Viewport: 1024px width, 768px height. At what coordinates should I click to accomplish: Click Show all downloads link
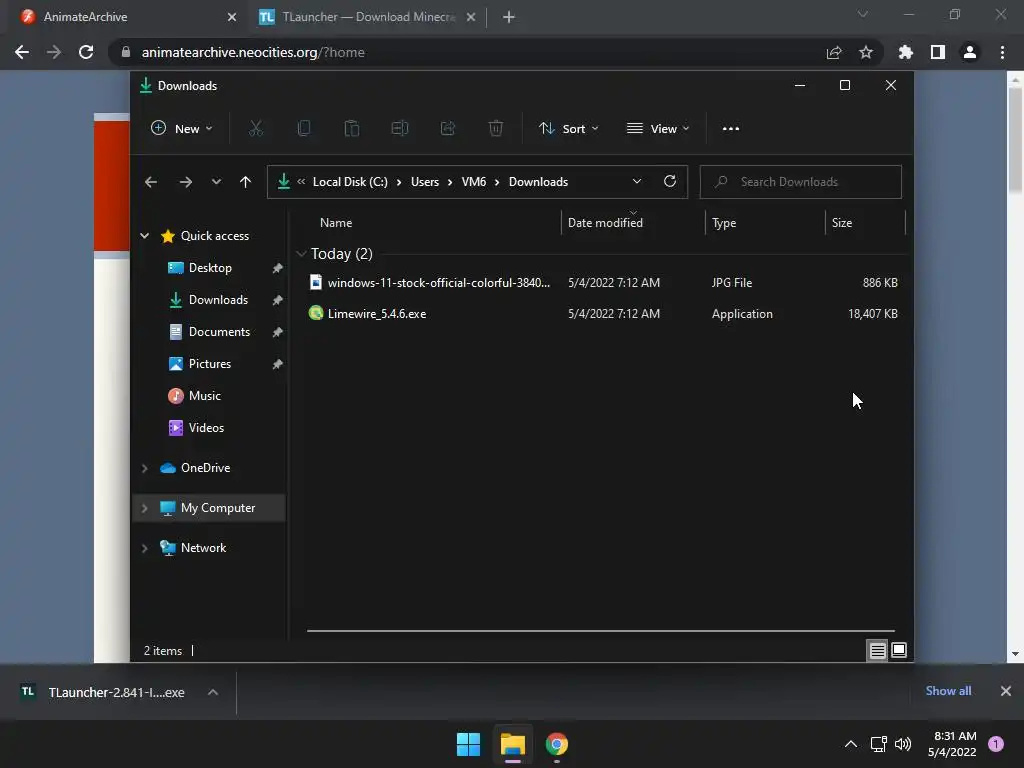[948, 691]
